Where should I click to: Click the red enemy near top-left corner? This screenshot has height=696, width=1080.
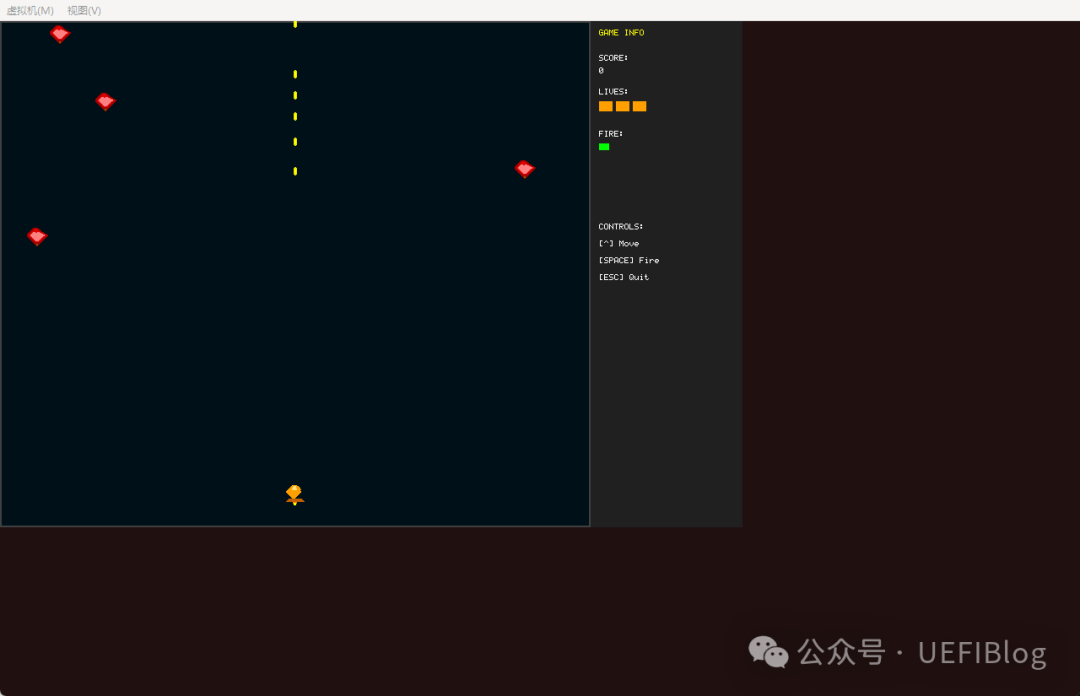(60, 34)
